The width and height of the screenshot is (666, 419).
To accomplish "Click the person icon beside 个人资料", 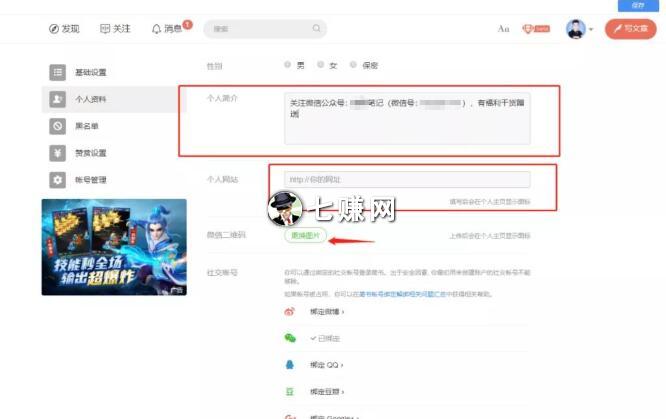I will 57,99.
